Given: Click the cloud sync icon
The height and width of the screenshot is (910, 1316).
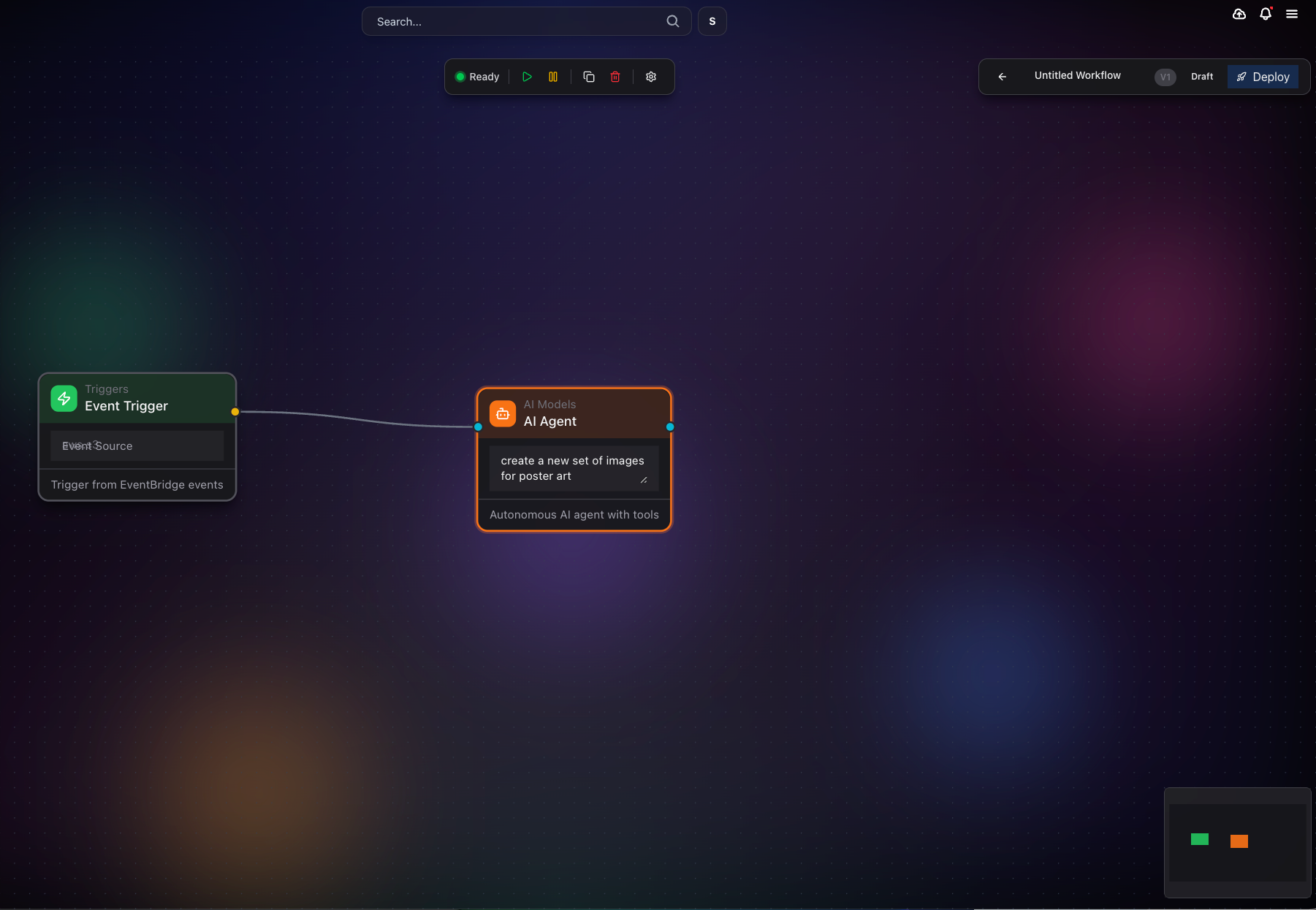Looking at the screenshot, I should [1239, 14].
